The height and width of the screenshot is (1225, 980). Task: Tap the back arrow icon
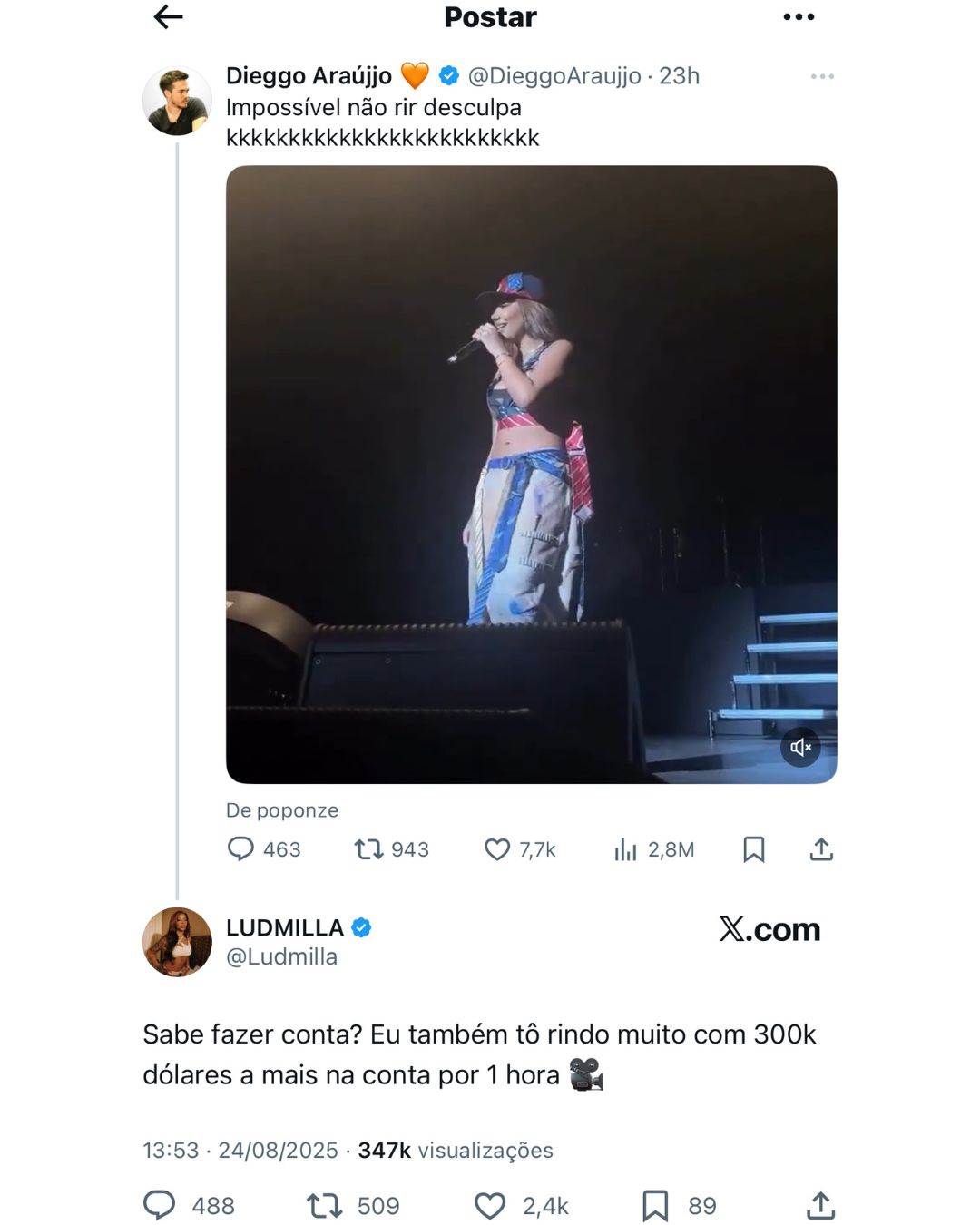[169, 17]
